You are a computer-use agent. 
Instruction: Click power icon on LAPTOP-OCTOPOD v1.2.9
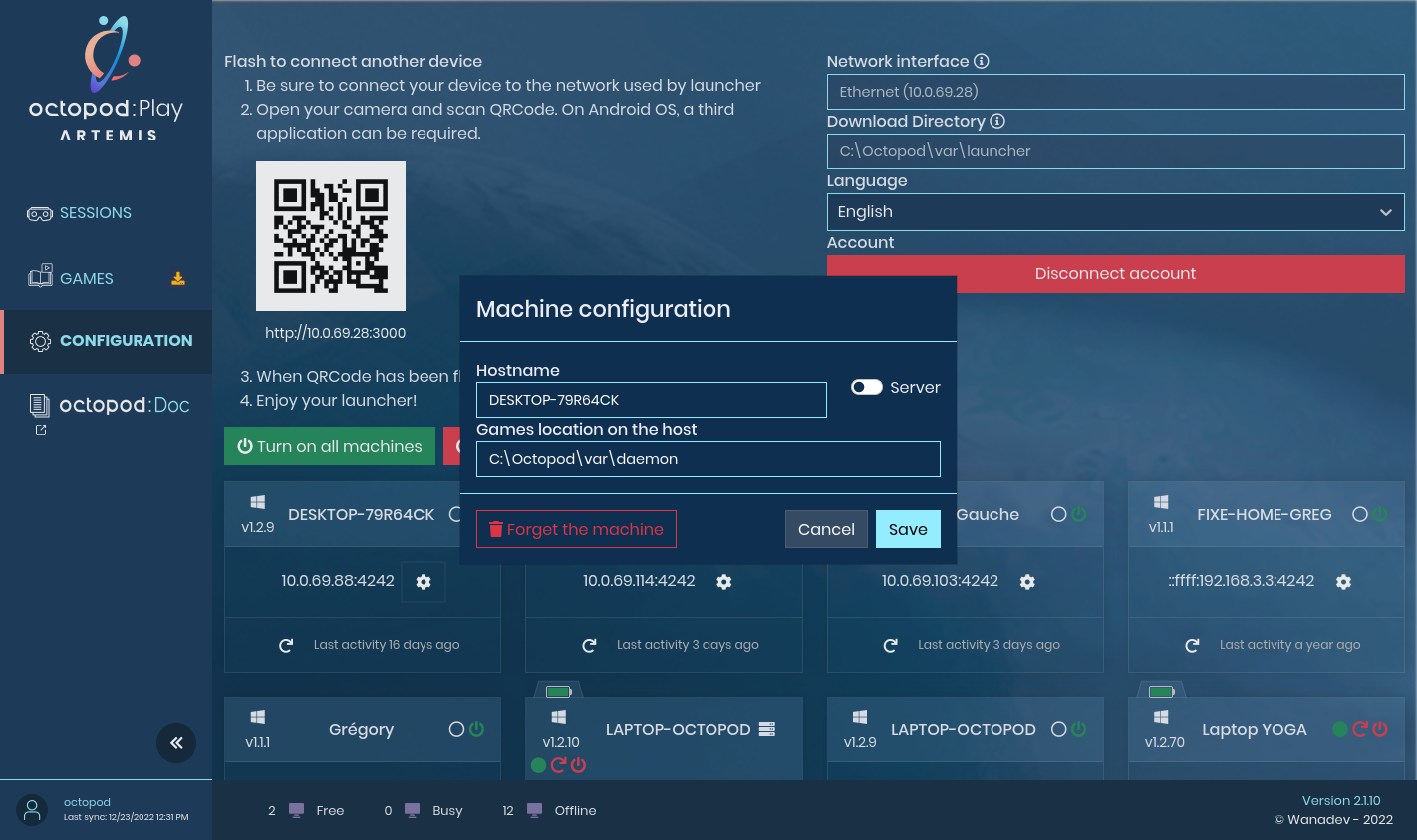point(1079,729)
